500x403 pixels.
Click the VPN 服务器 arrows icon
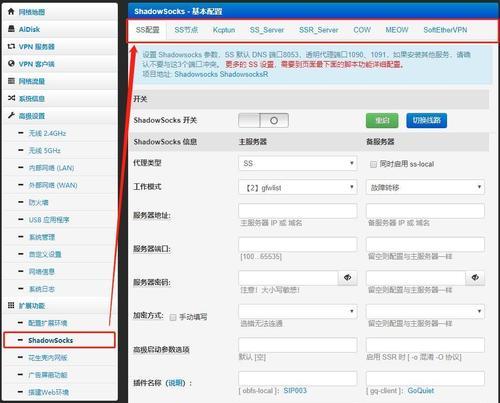(x=11, y=46)
